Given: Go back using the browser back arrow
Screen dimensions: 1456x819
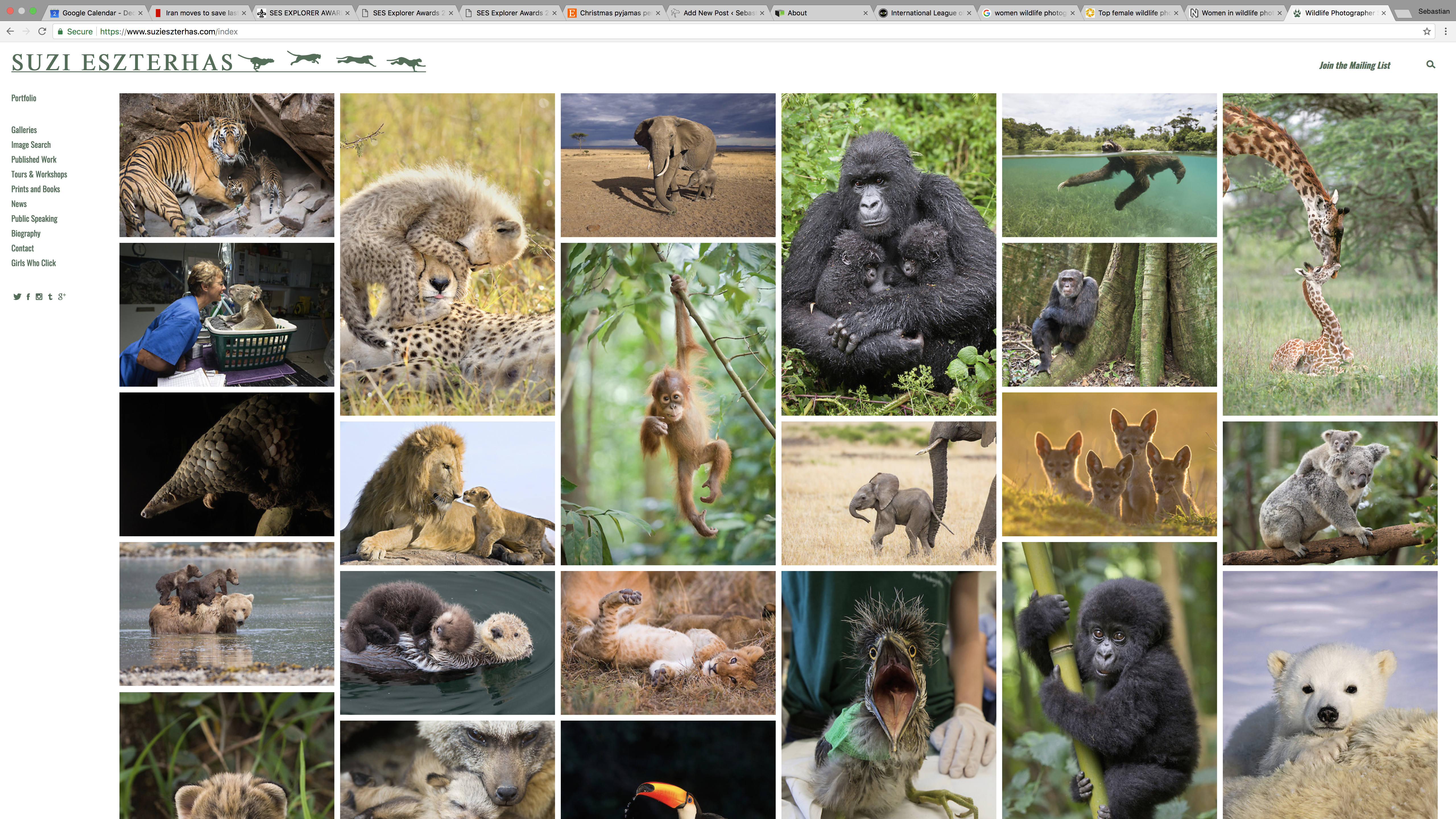Looking at the screenshot, I should coord(10,32).
